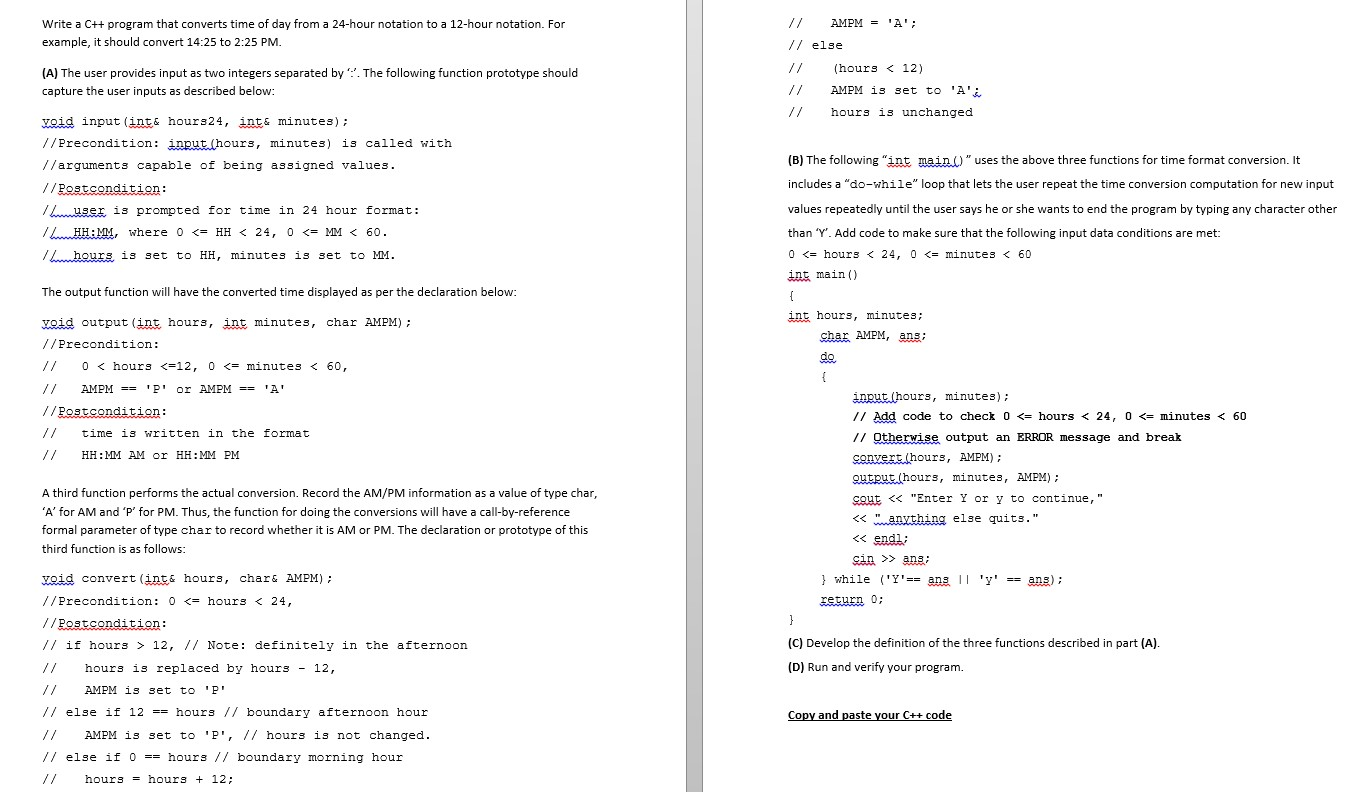Click the bold "(B)" section label

[x=795, y=160]
